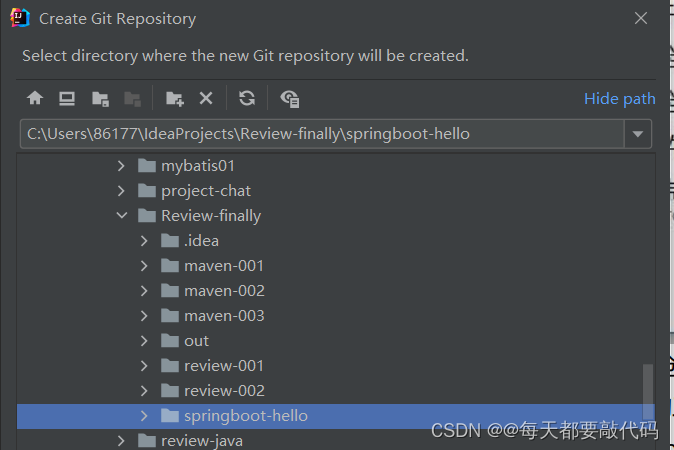Open the path history dropdown arrow
This screenshot has width=674, height=450.
(638, 134)
